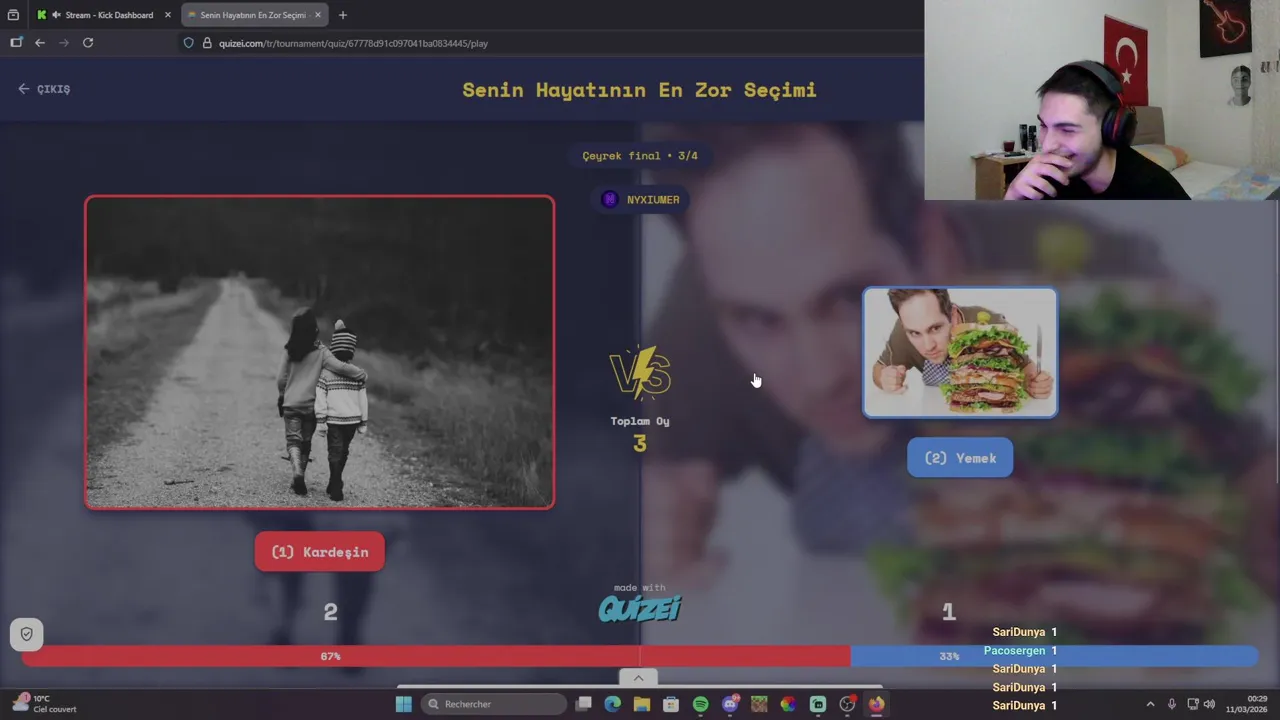Exit the quiz with ÇIKIŞ

44,89
